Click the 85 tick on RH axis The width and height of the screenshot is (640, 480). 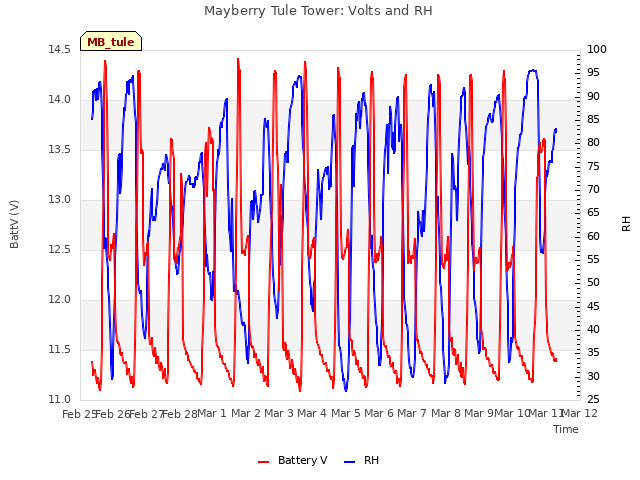click(x=593, y=120)
